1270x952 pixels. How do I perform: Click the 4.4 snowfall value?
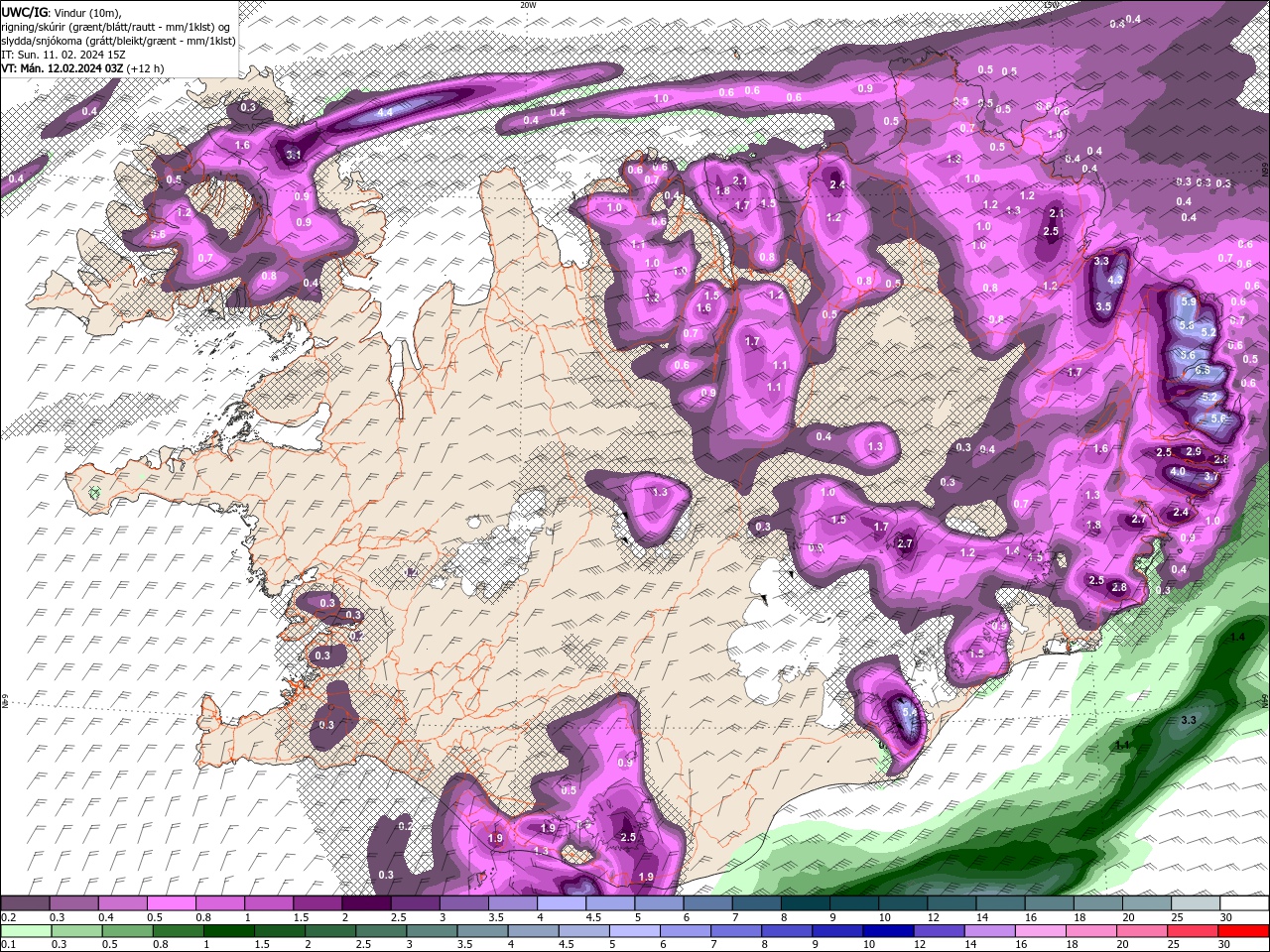pyautogui.click(x=386, y=113)
